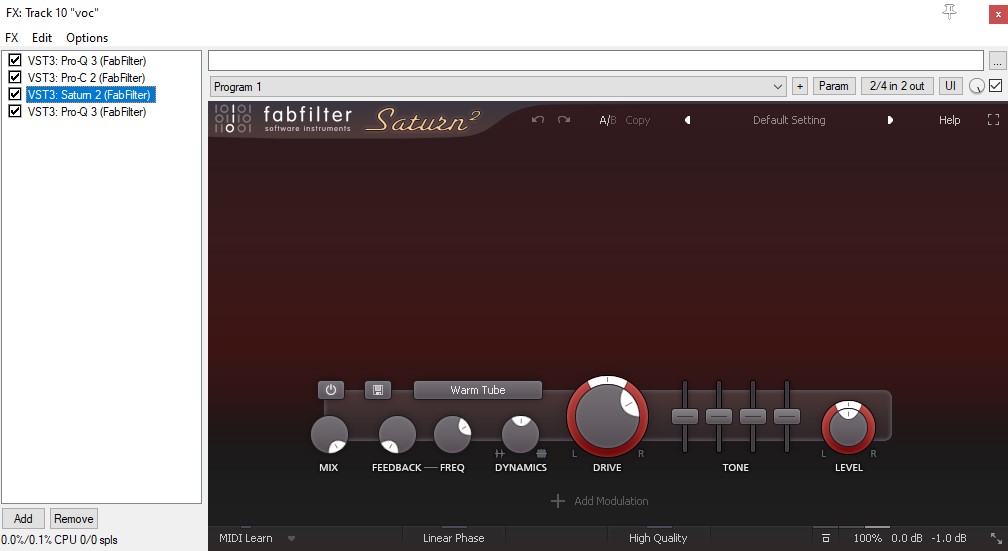
Task: Click the large Drive knob
Action: [x=607, y=417]
